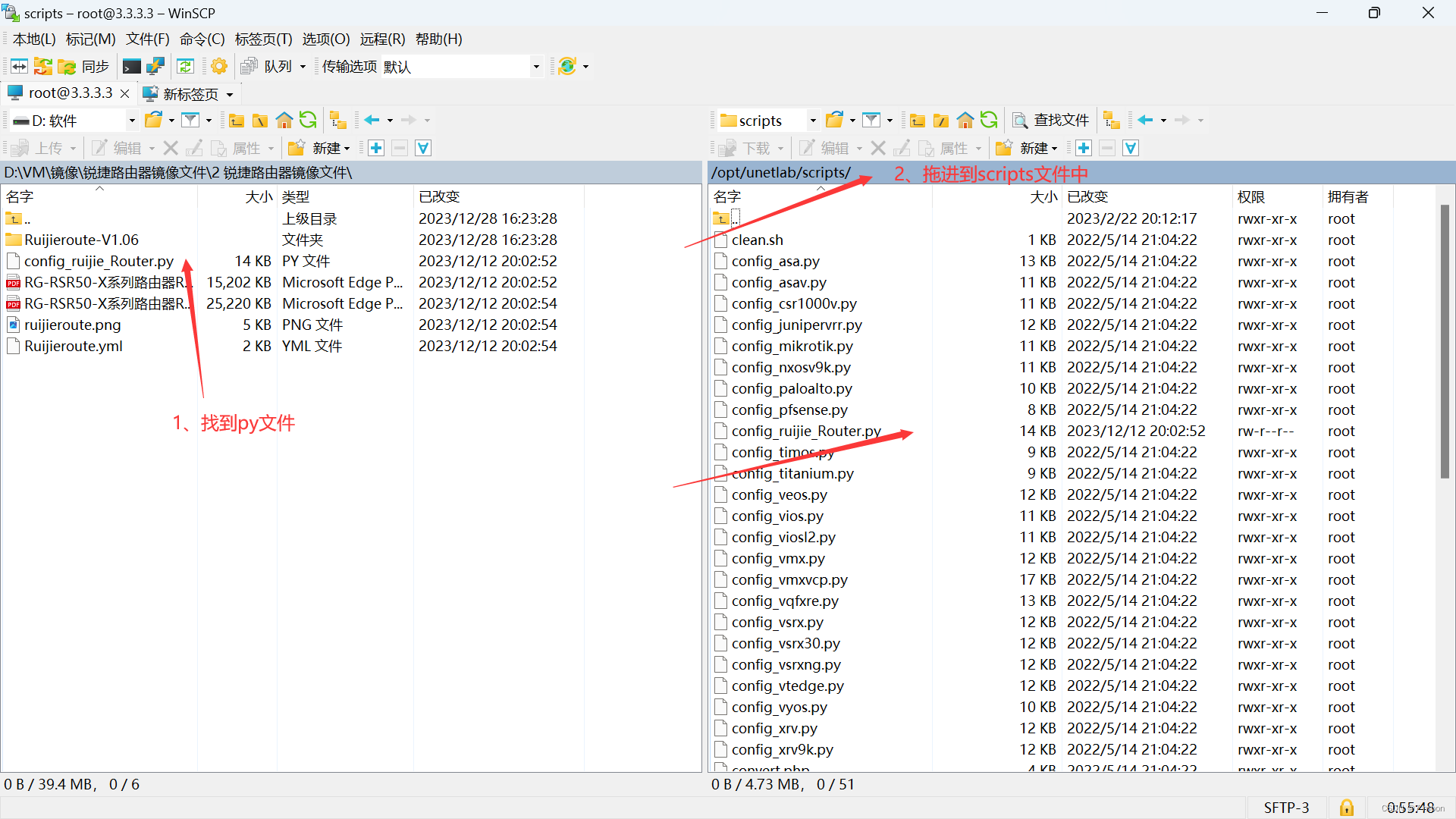Screen dimensions: 1456x819
Task: Click the lock encryption icon in status bar
Action: [1347, 808]
